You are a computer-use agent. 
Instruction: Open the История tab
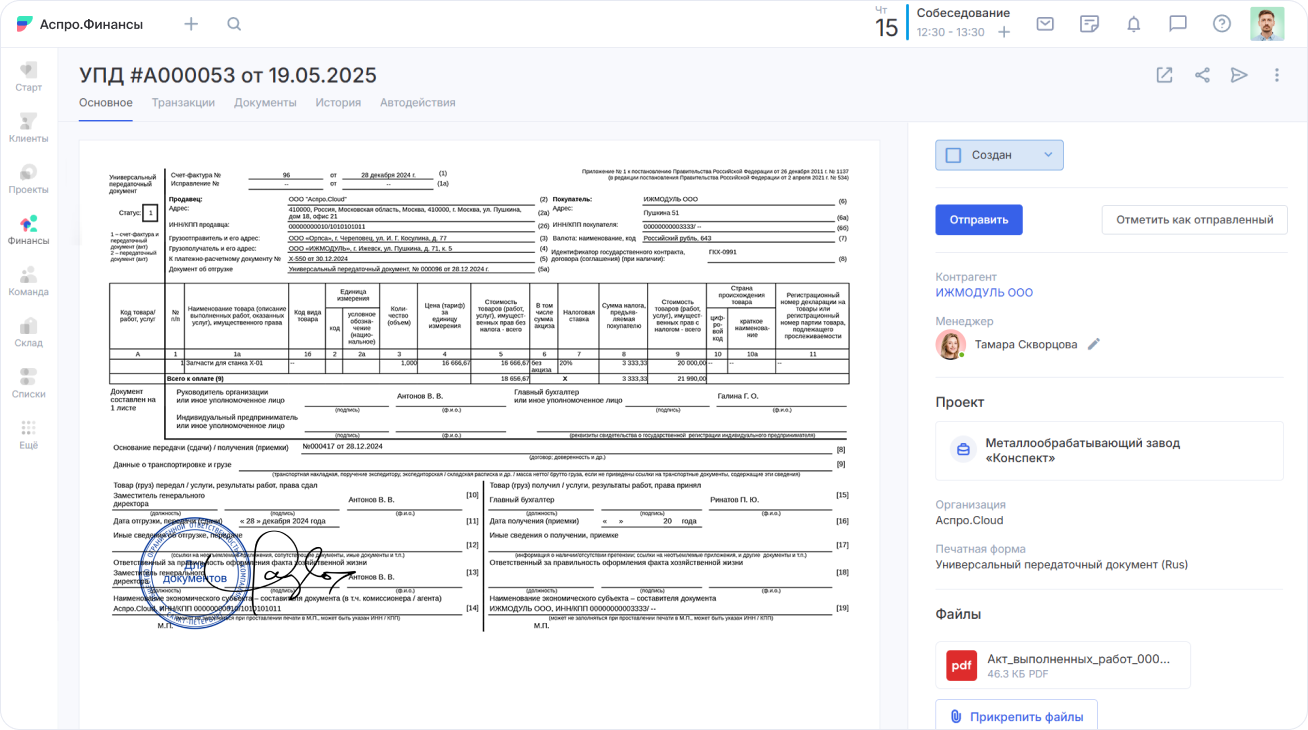click(339, 102)
